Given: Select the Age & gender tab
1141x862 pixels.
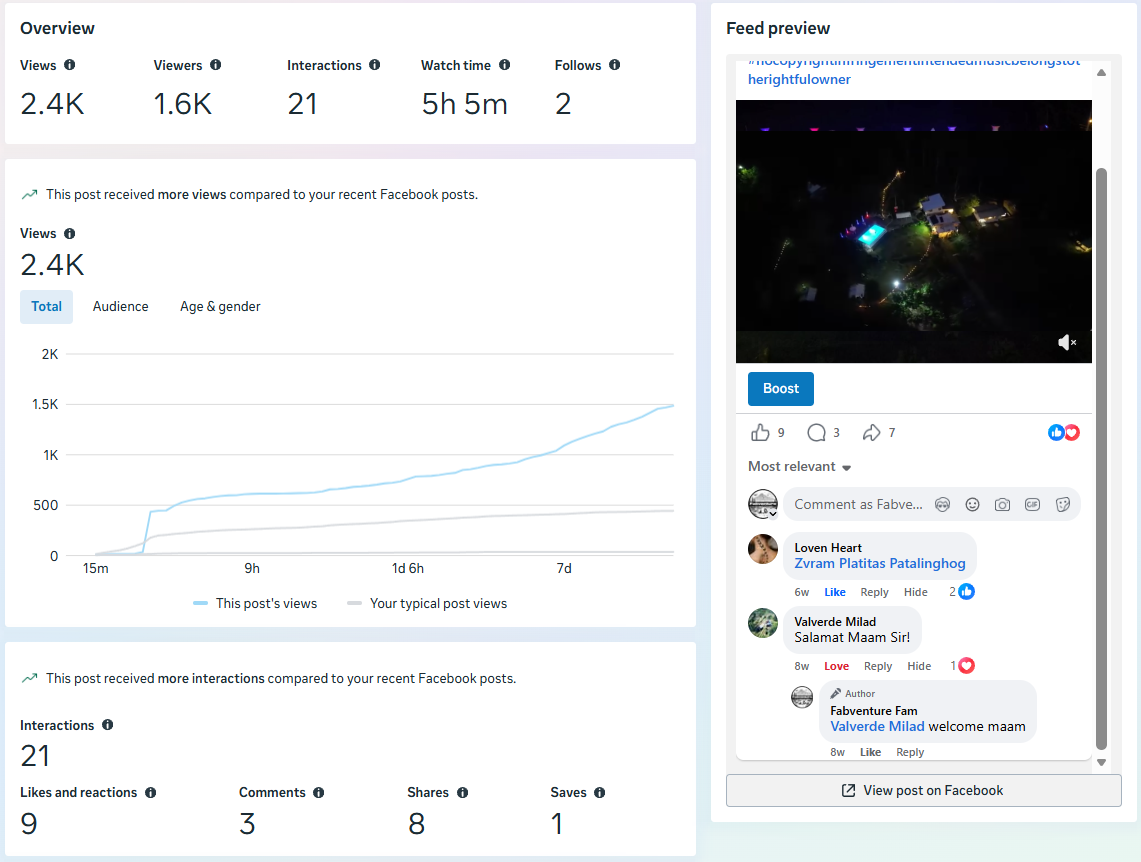Looking at the screenshot, I should coord(220,307).
